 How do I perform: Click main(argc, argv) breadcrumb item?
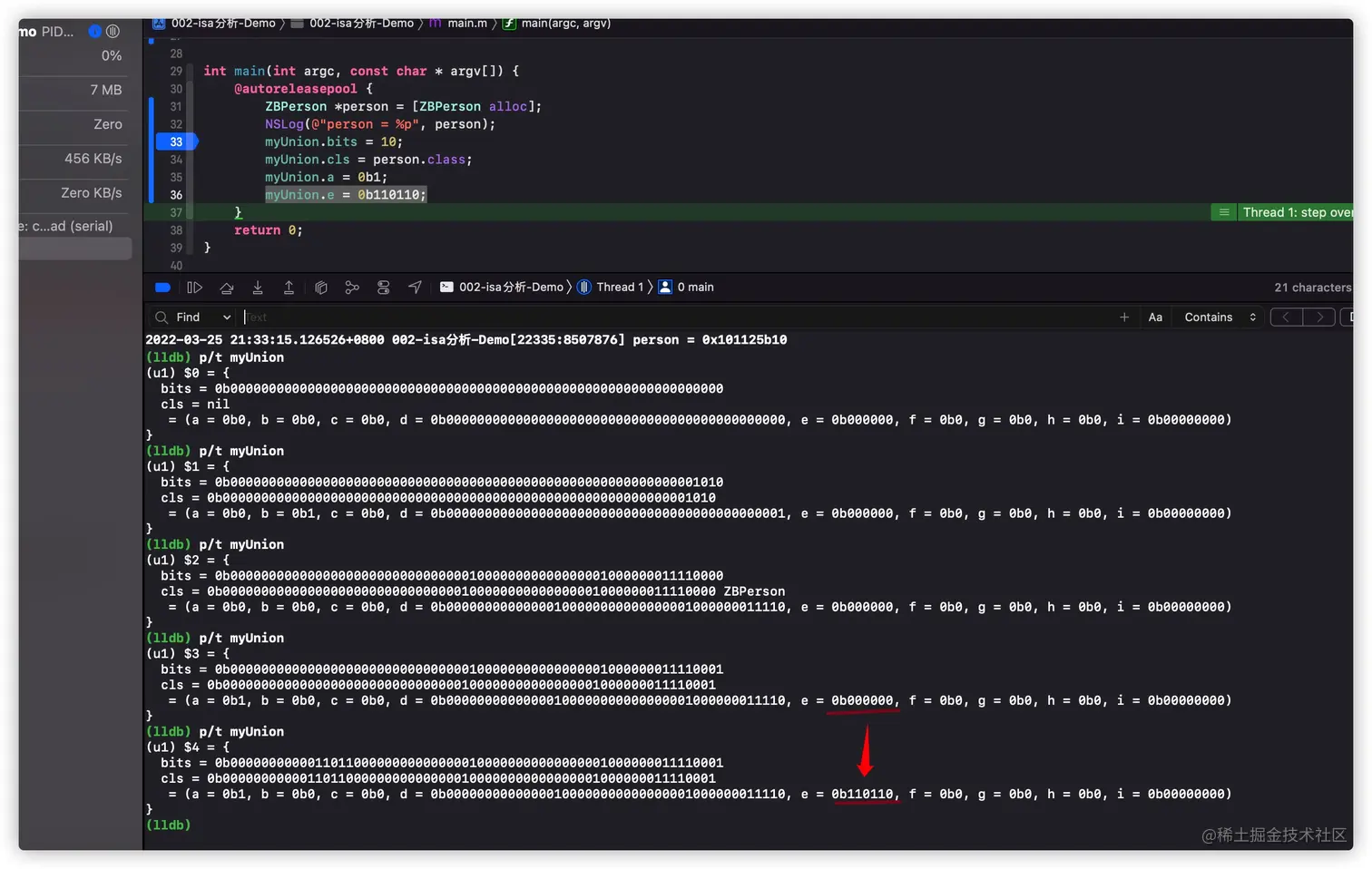556,24
